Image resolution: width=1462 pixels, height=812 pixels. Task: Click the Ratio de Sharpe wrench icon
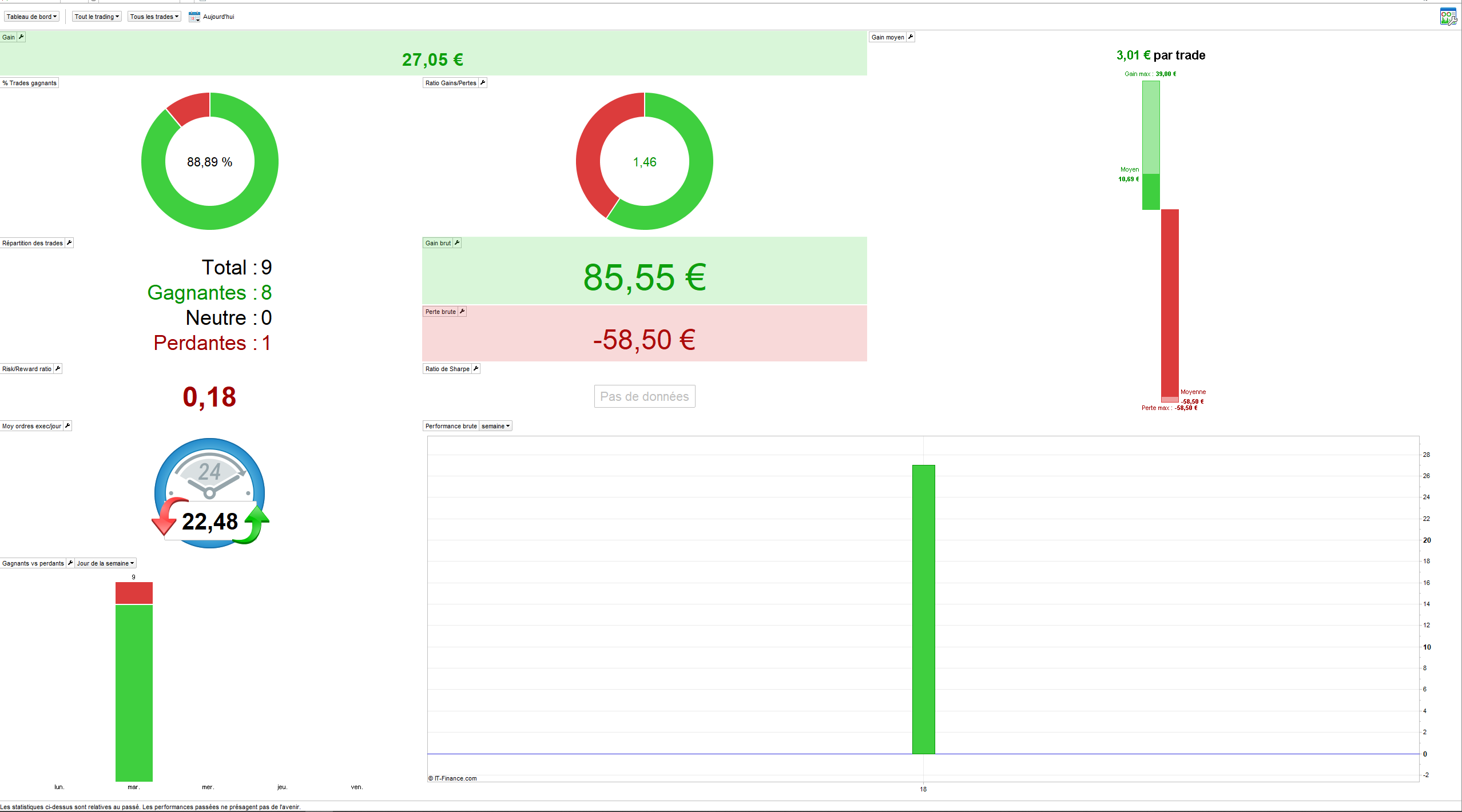coord(476,369)
